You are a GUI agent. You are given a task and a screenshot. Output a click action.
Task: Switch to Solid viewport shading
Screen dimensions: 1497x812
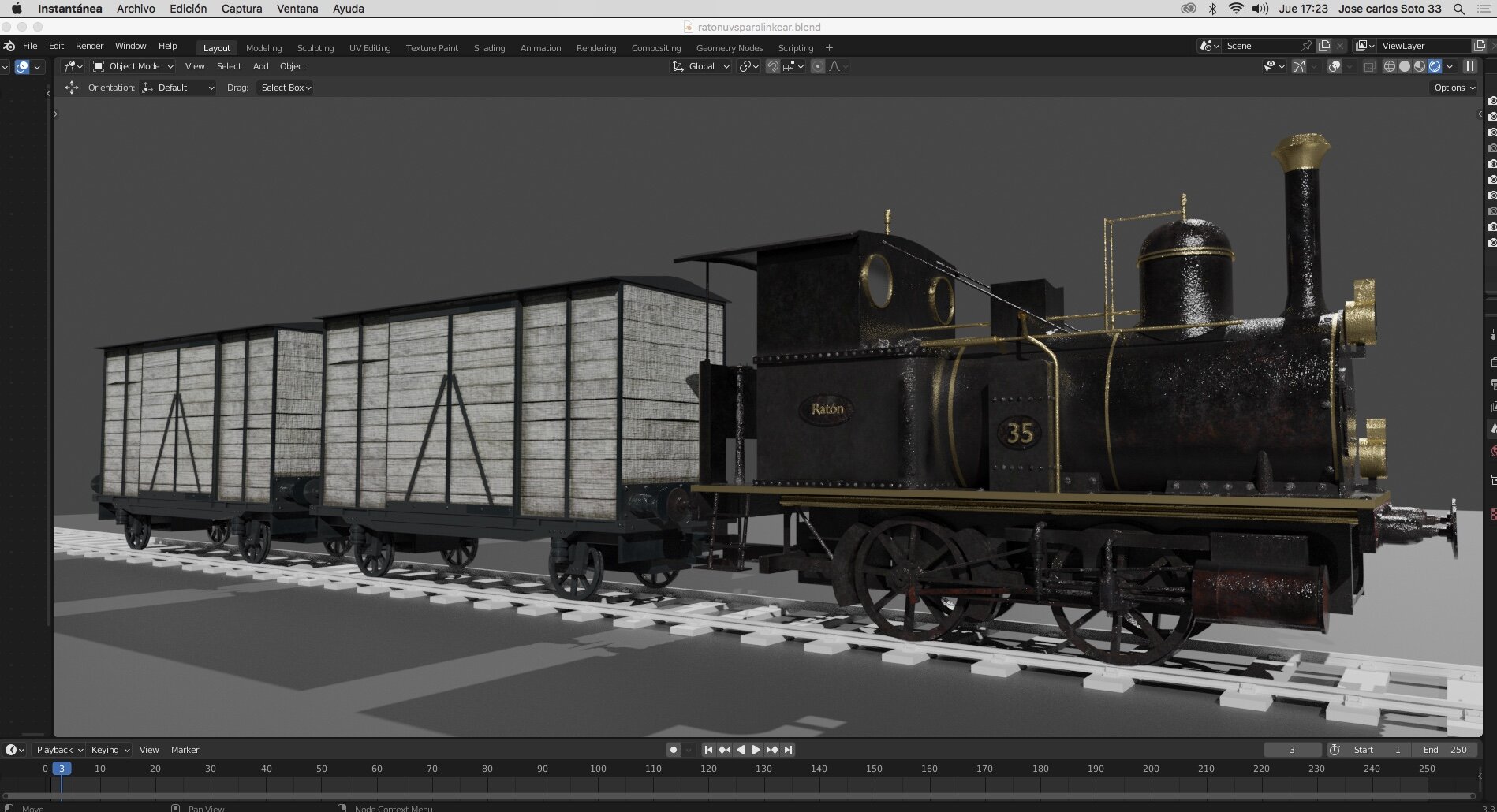tap(1405, 66)
